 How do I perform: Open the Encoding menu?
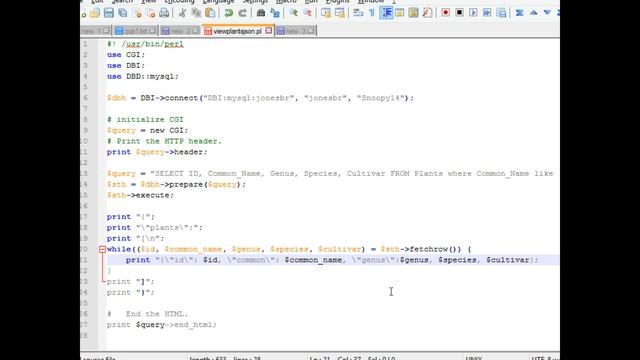179,2
